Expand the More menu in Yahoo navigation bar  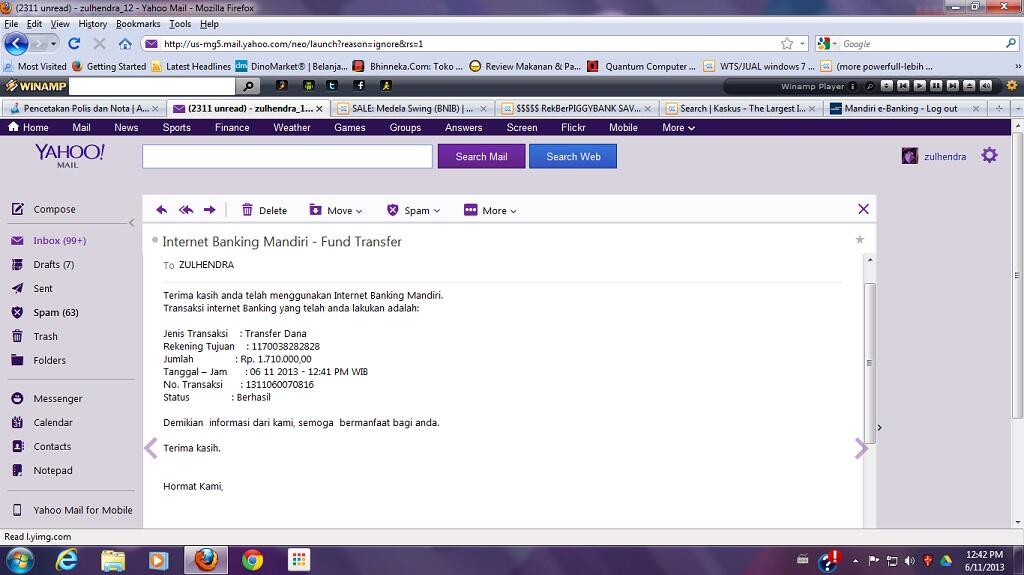click(678, 127)
